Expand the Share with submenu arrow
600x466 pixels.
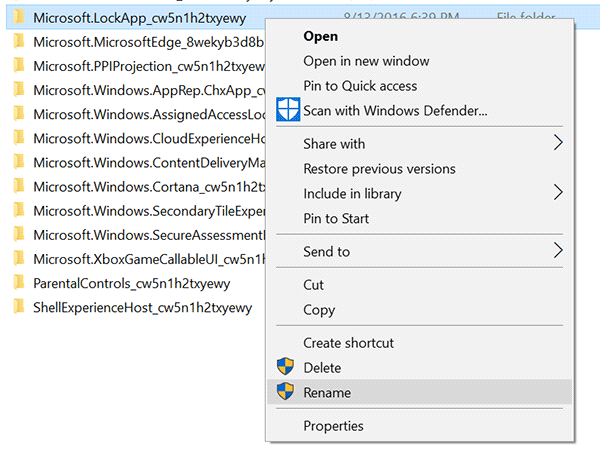click(558, 144)
